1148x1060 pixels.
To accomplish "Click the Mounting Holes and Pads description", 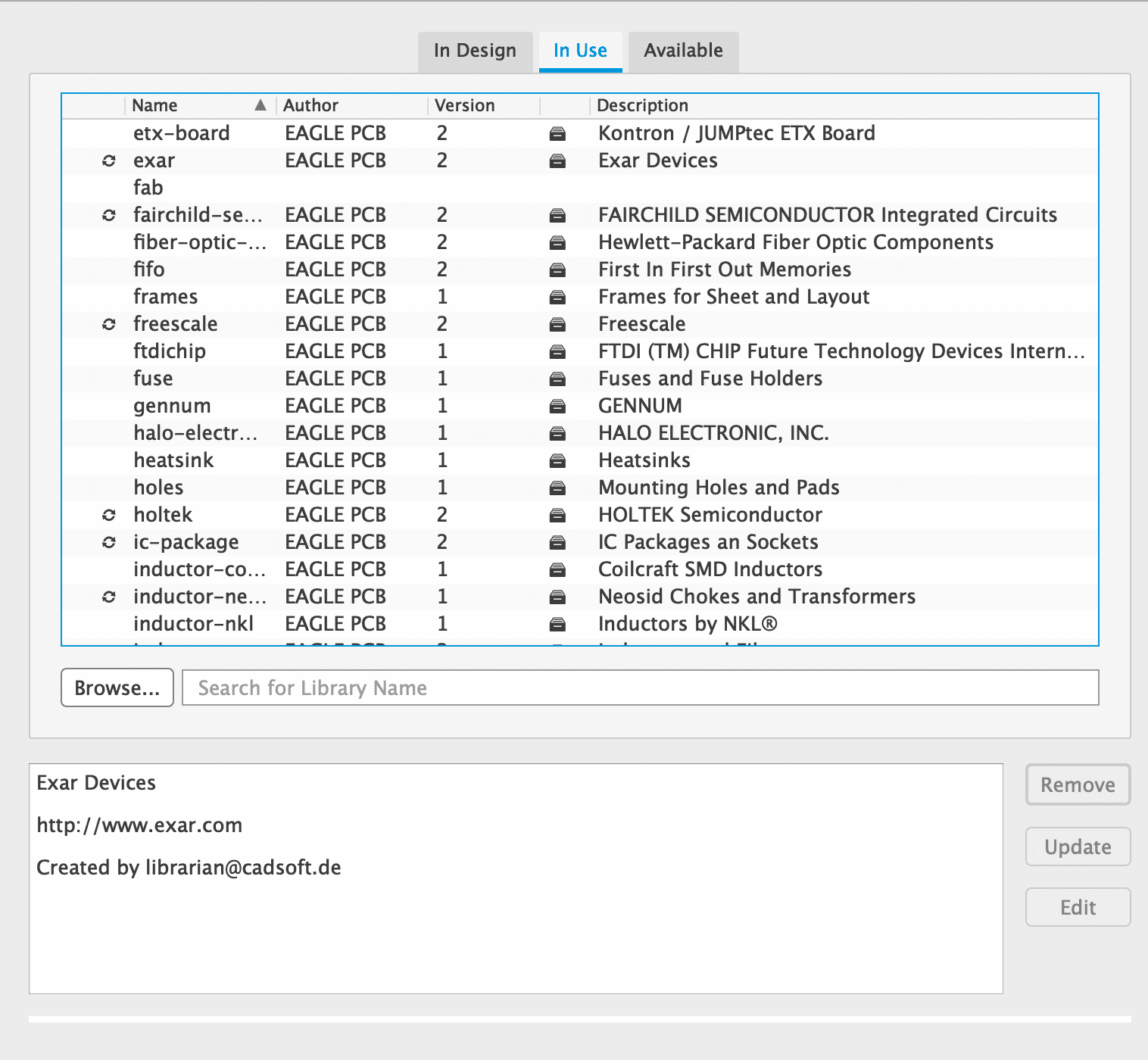I will point(719,488).
